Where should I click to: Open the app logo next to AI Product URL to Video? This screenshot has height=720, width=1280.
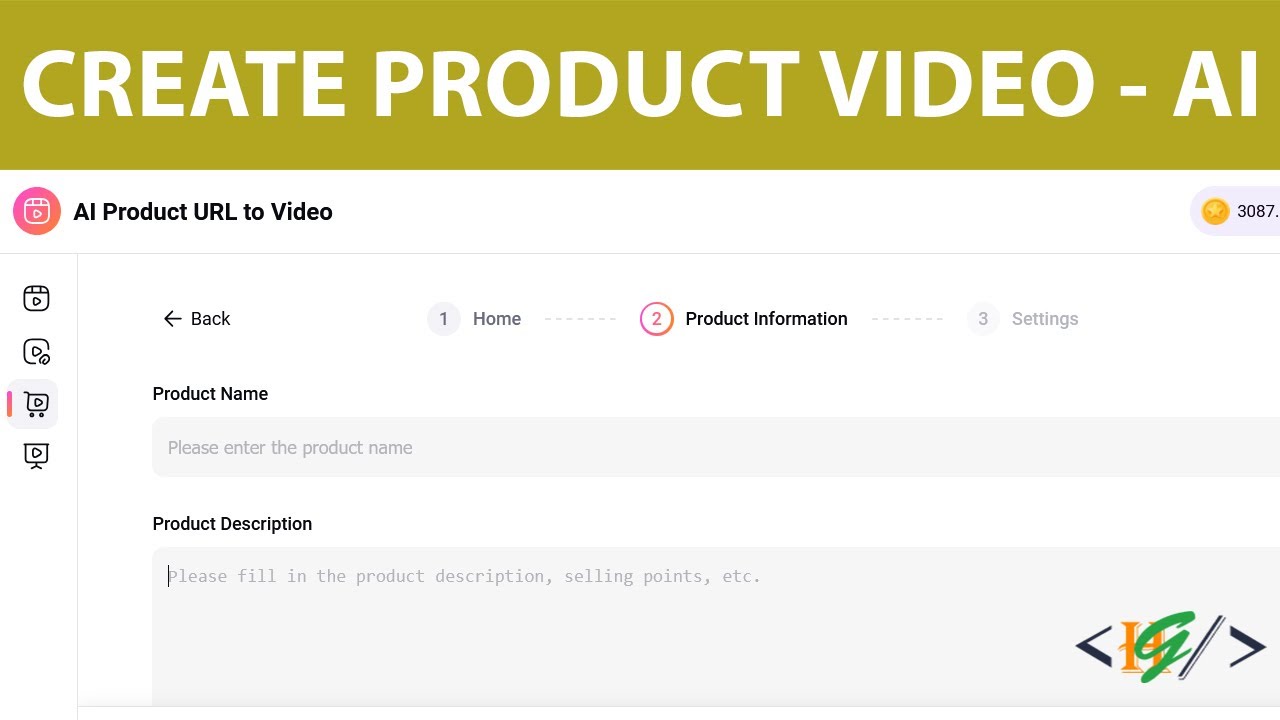(37, 211)
